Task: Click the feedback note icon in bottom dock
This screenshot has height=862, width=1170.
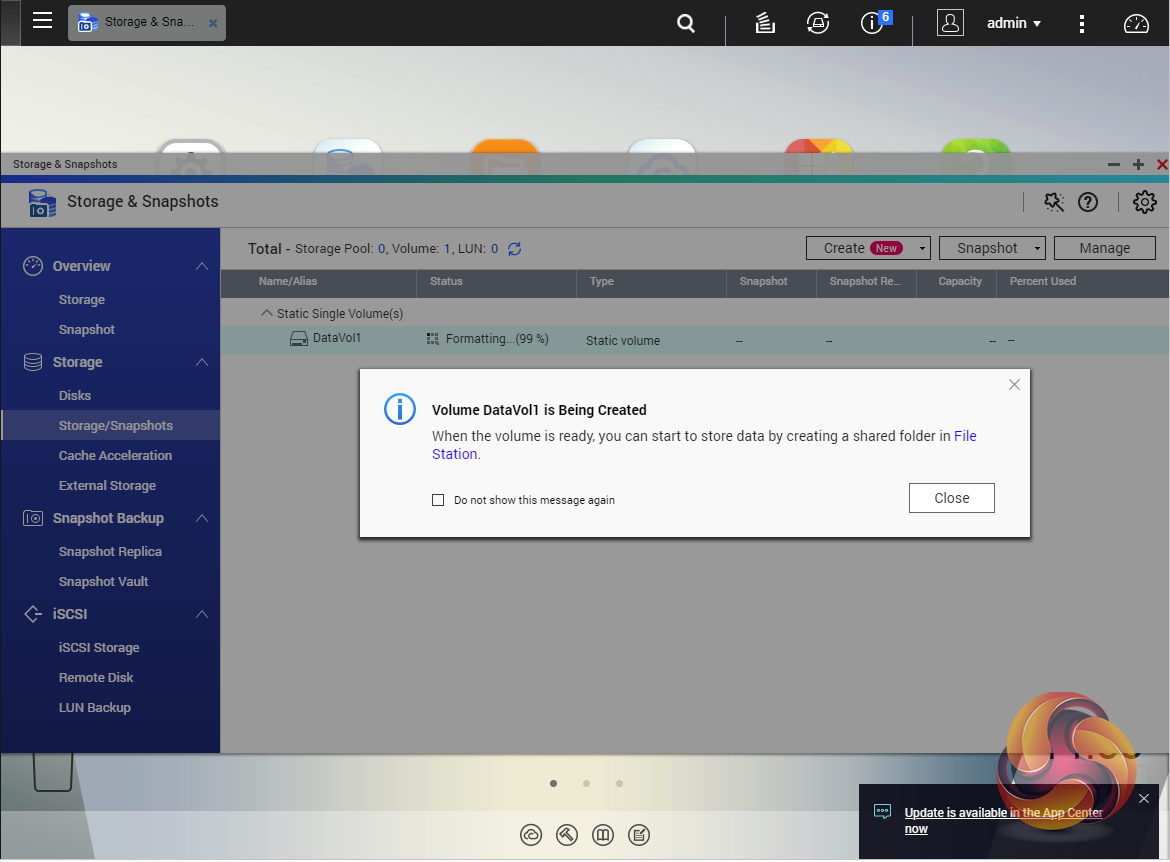Action: click(639, 834)
